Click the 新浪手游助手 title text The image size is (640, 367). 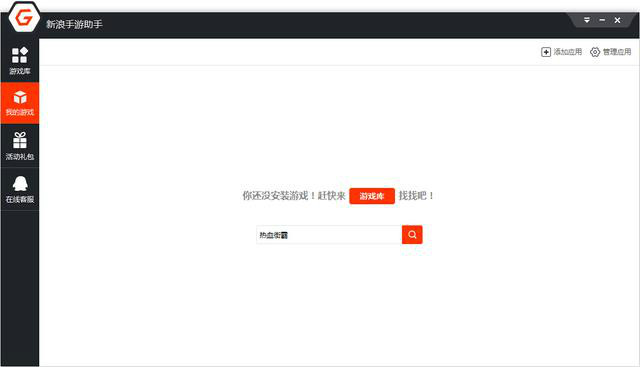tap(74, 24)
